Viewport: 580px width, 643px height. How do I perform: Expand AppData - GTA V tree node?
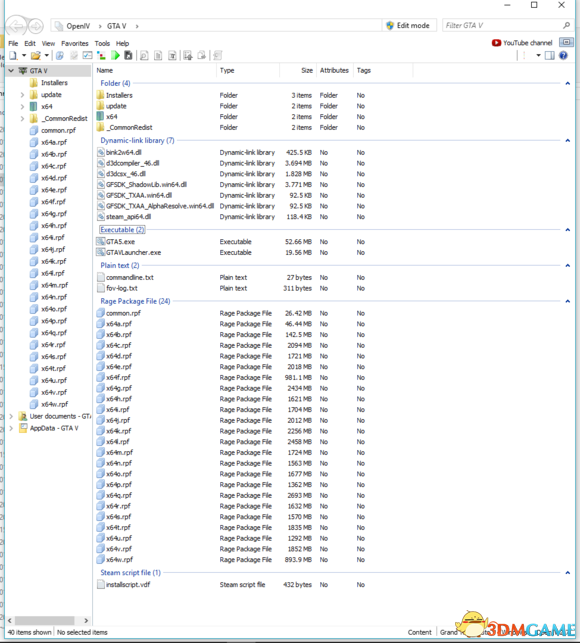point(11,428)
